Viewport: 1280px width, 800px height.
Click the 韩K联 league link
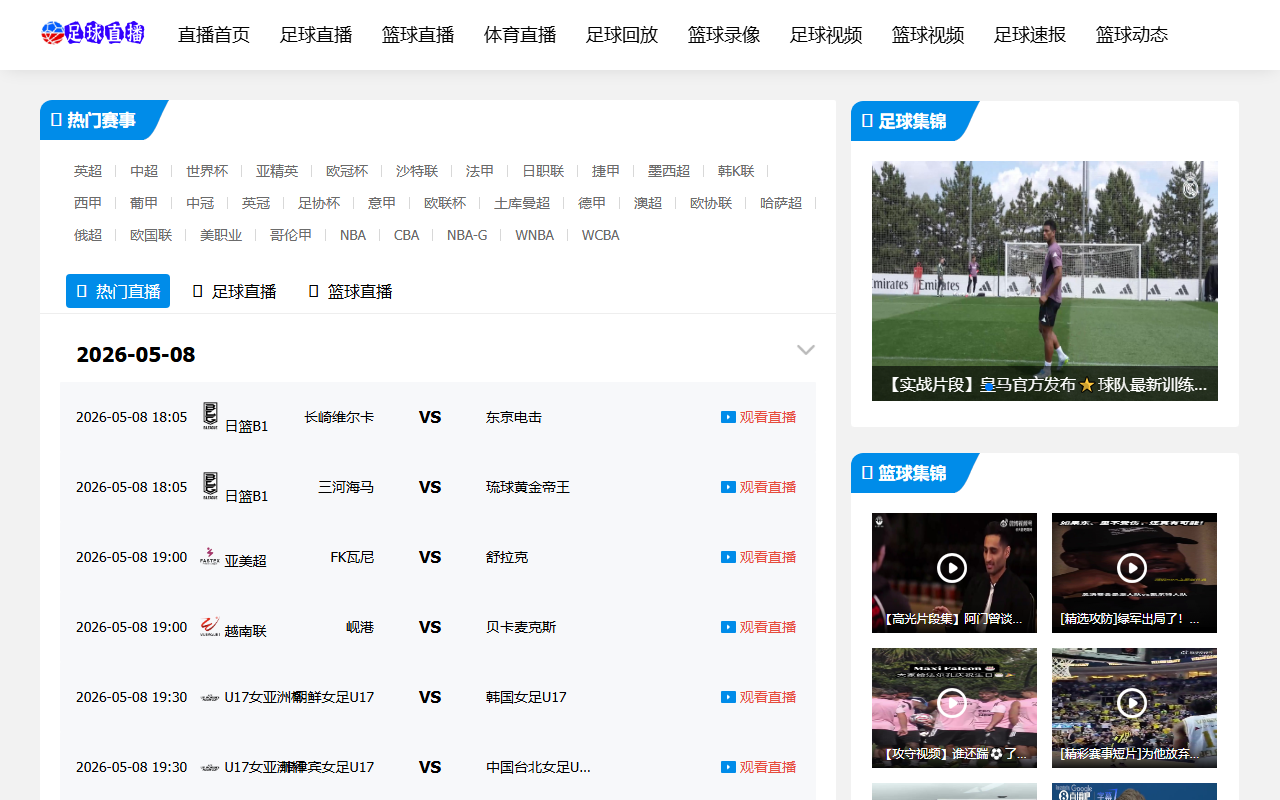point(736,171)
